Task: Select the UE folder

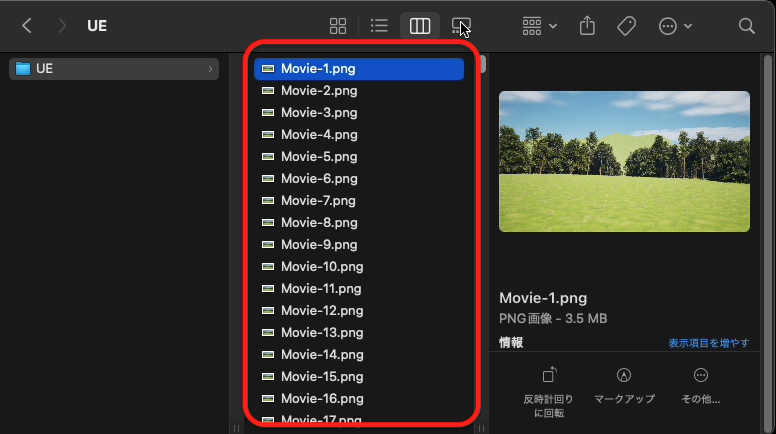Action: 114,69
